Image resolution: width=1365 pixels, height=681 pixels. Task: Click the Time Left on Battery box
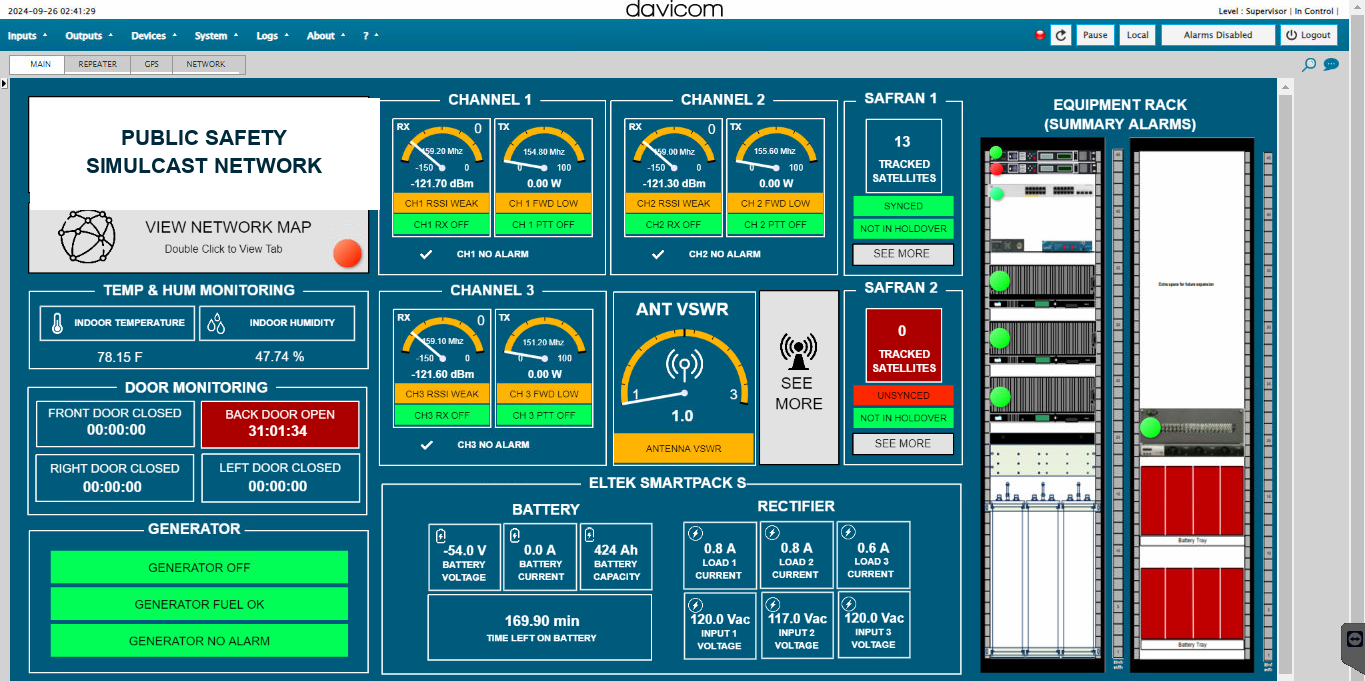[x=540, y=627]
